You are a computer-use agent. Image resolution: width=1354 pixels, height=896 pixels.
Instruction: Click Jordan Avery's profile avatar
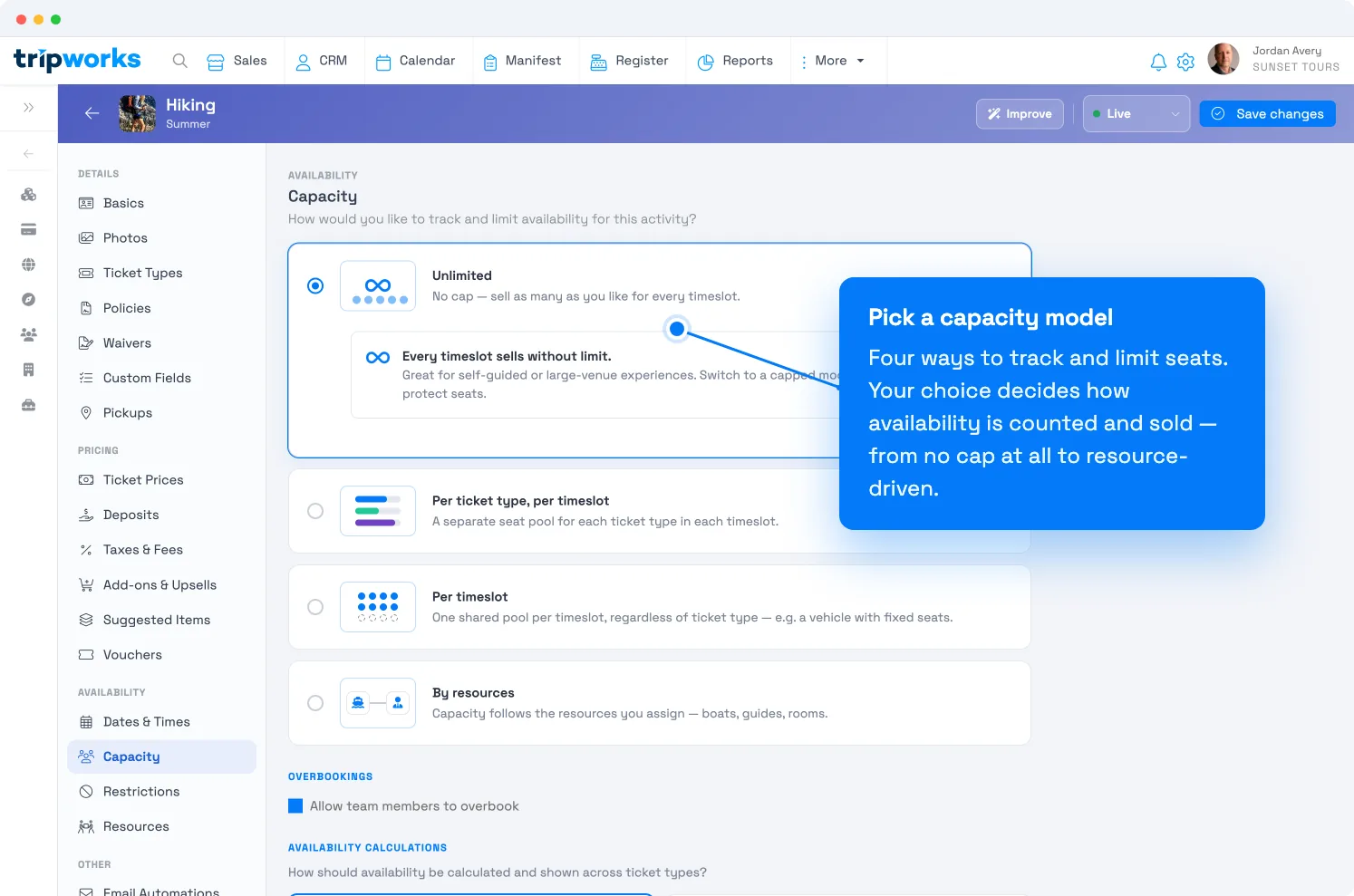coord(1223,59)
